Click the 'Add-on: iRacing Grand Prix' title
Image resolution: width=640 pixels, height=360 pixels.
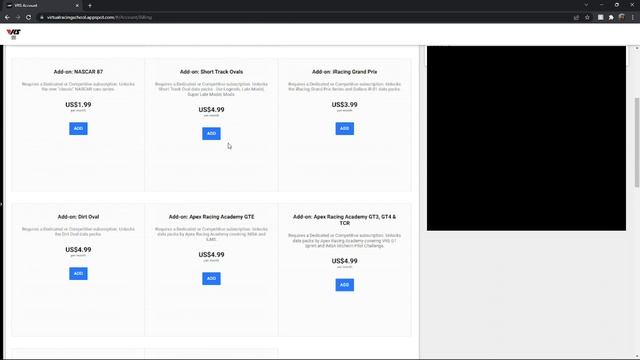pyautogui.click(x=344, y=72)
